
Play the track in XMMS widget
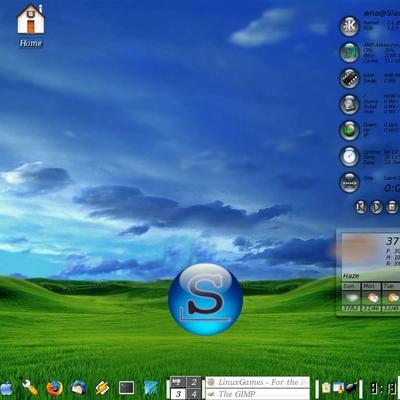click(376, 207)
